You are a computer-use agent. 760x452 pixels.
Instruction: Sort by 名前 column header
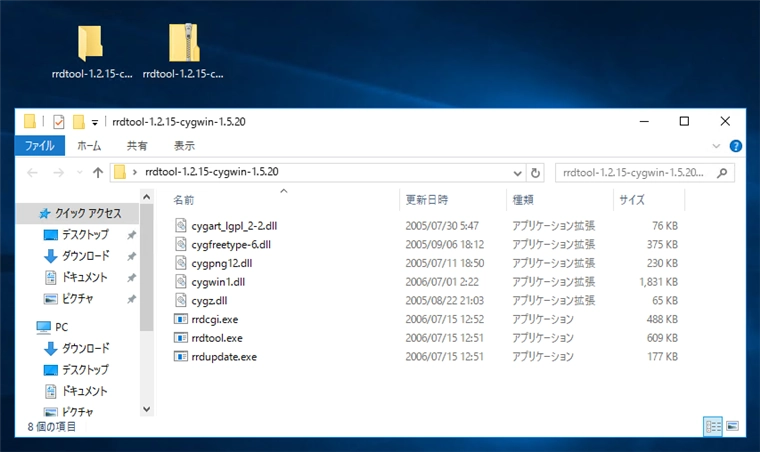tap(184, 200)
